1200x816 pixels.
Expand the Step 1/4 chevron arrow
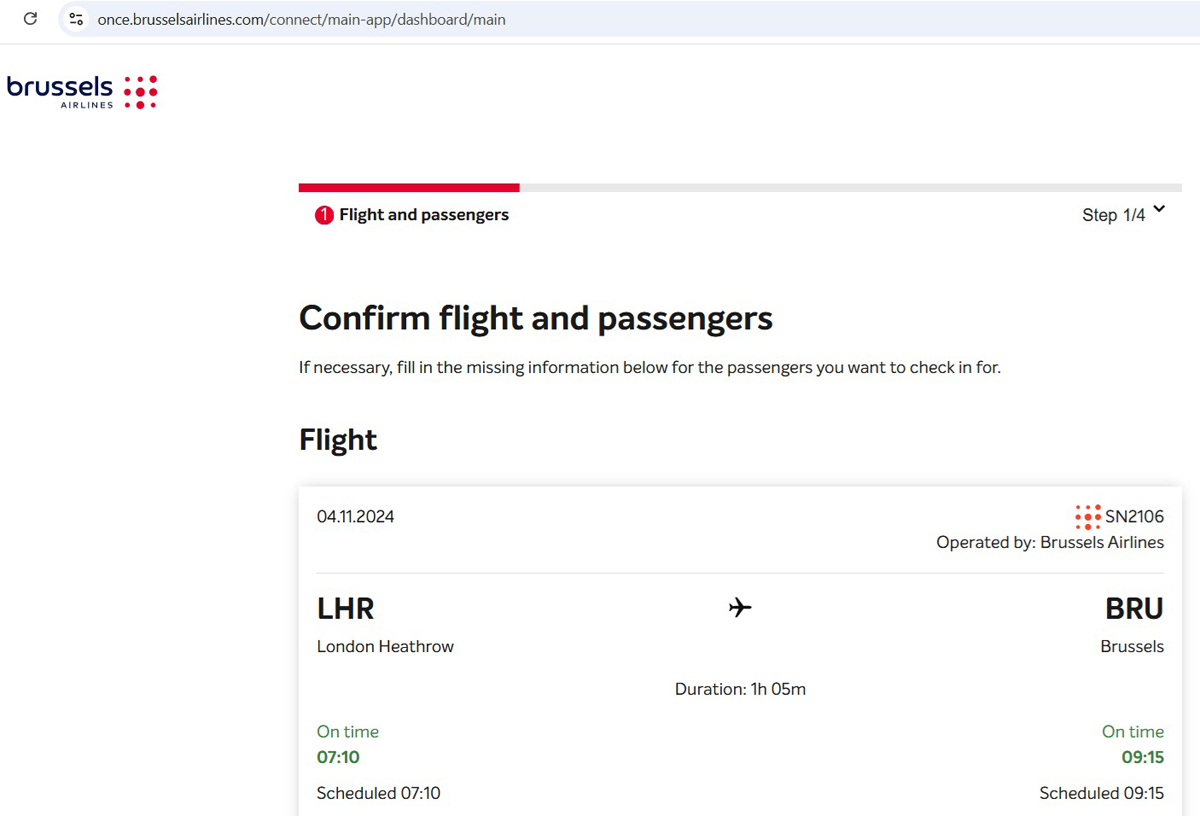click(1159, 209)
